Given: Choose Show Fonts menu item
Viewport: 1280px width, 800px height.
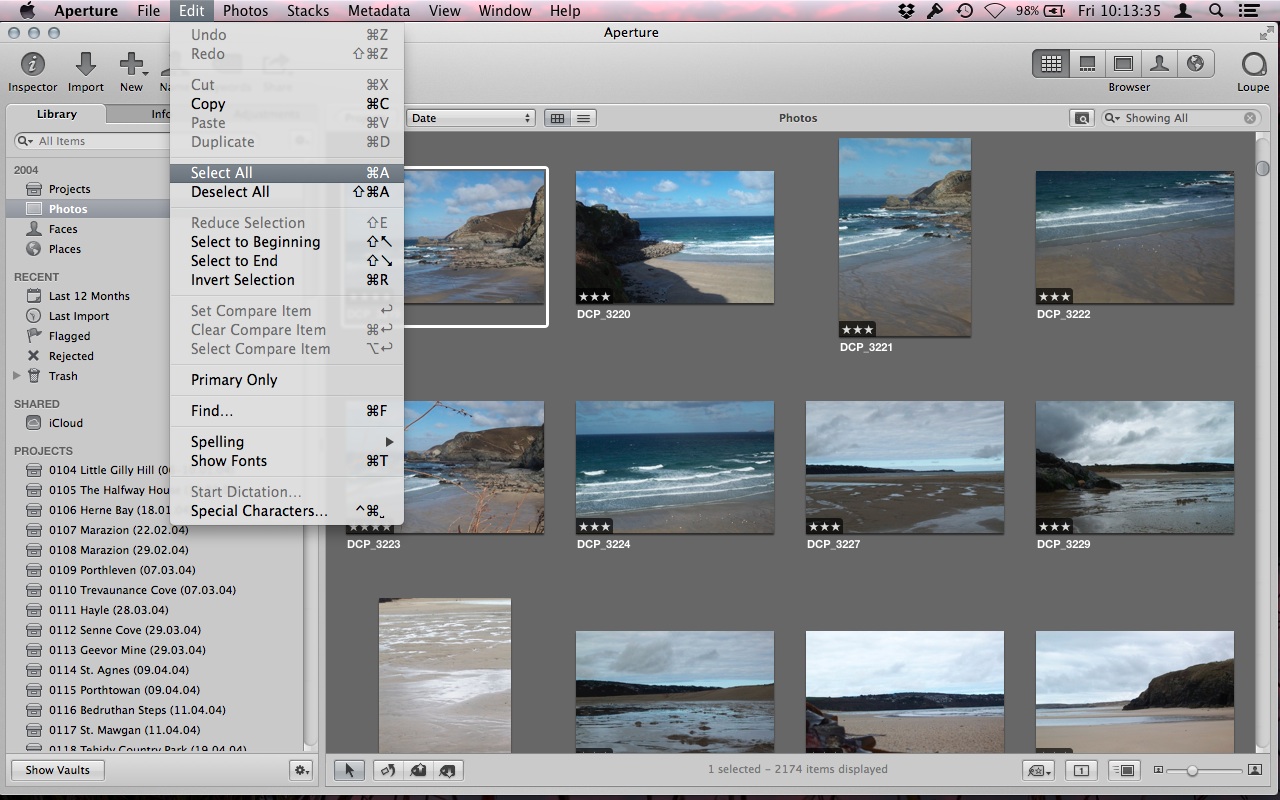Looking at the screenshot, I should (287, 461).
